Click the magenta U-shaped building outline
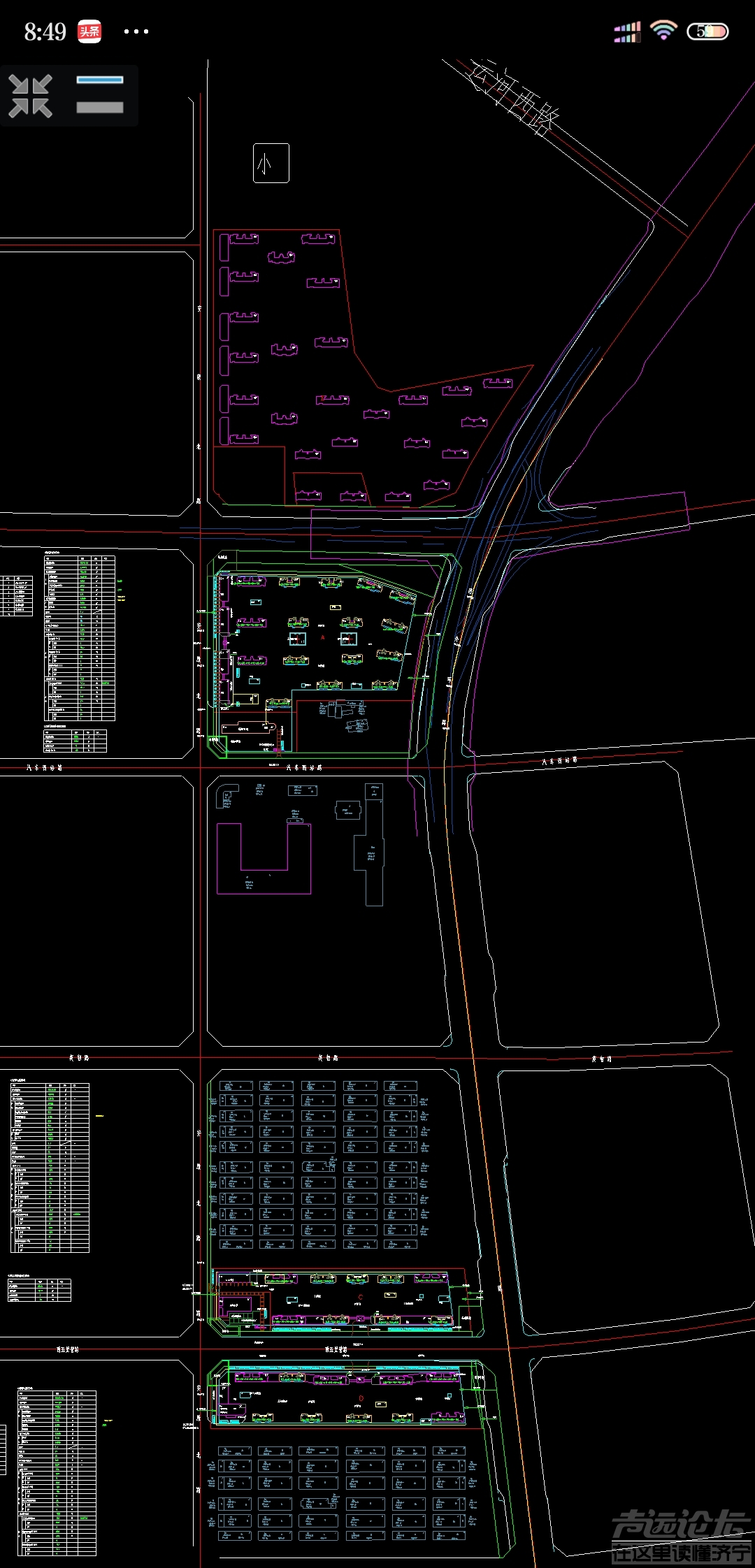Screen dimensions: 755x1568 pyautogui.click(x=264, y=858)
